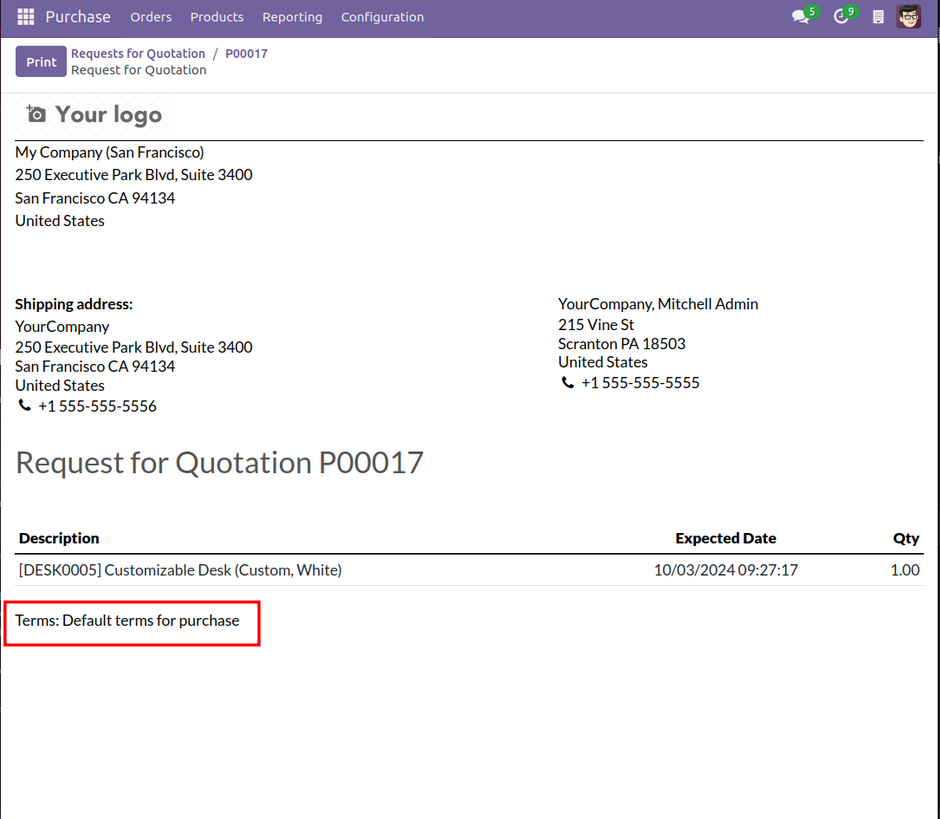This screenshot has height=819, width=940.
Task: Click the Terms: Default terms for purchase text
Action: 127,621
